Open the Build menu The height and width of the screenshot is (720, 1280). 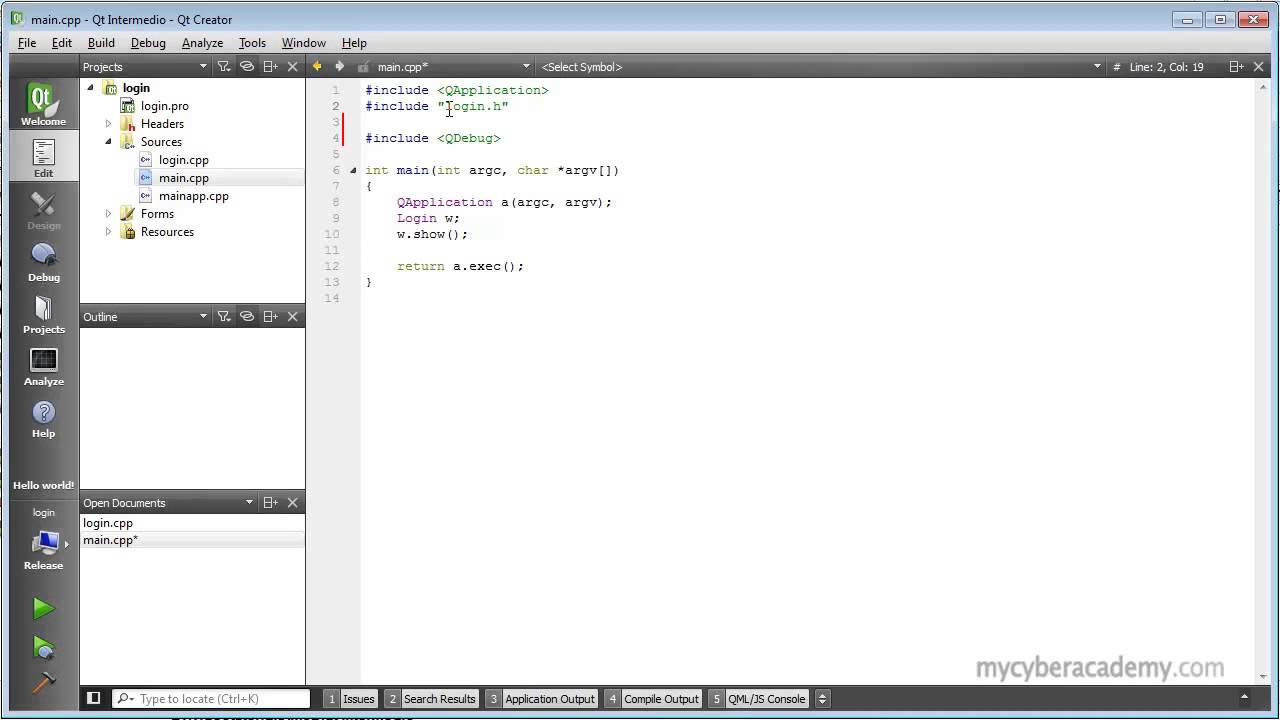[101, 43]
